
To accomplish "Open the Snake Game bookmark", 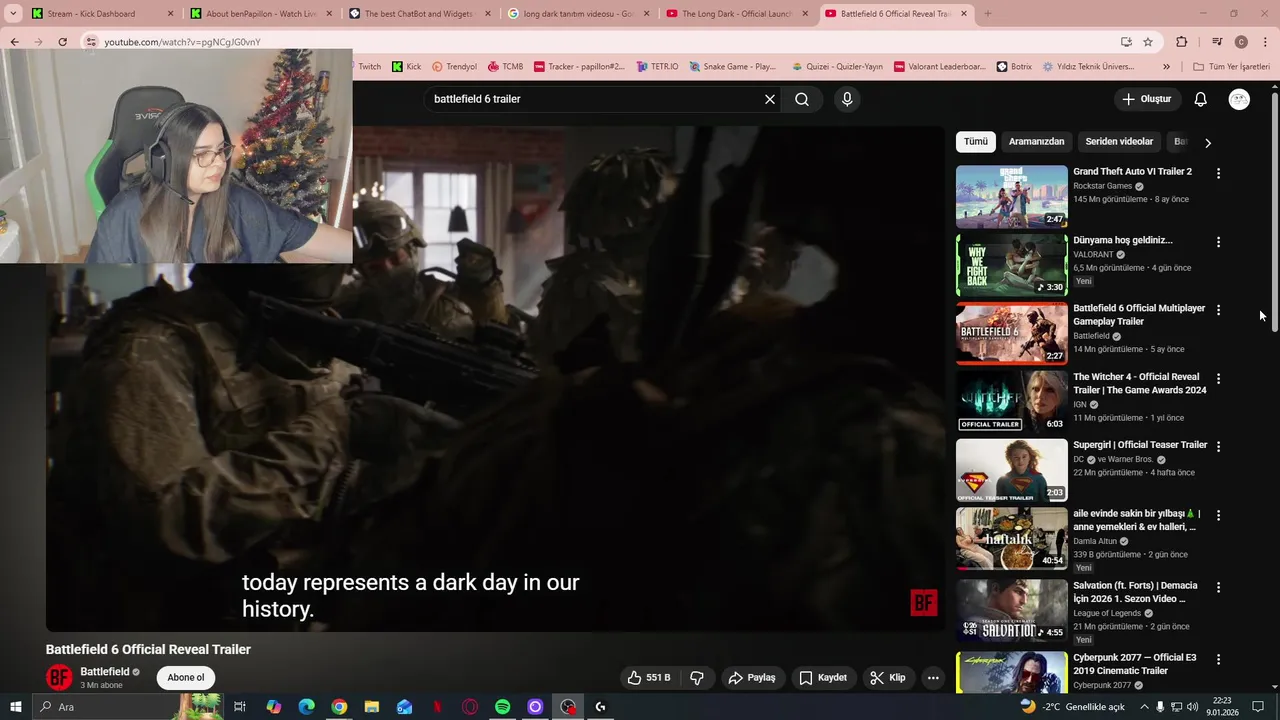I will tap(732, 67).
